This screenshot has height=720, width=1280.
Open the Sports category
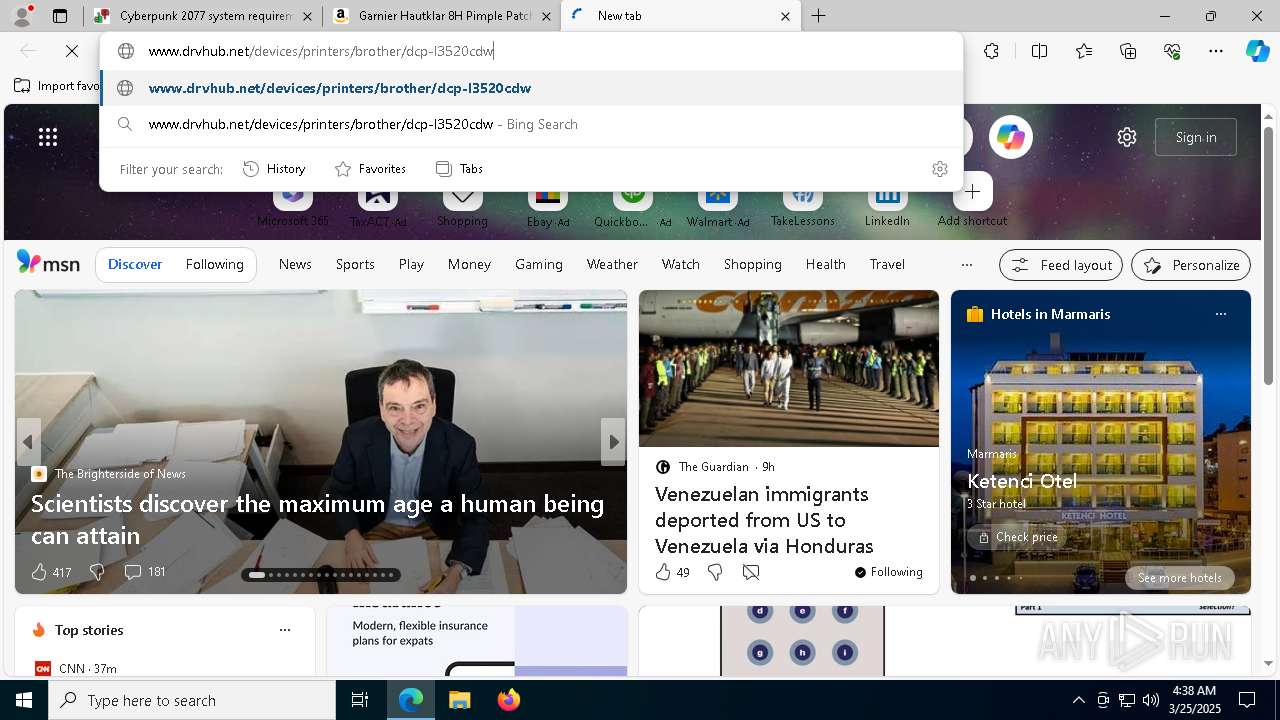tap(355, 265)
